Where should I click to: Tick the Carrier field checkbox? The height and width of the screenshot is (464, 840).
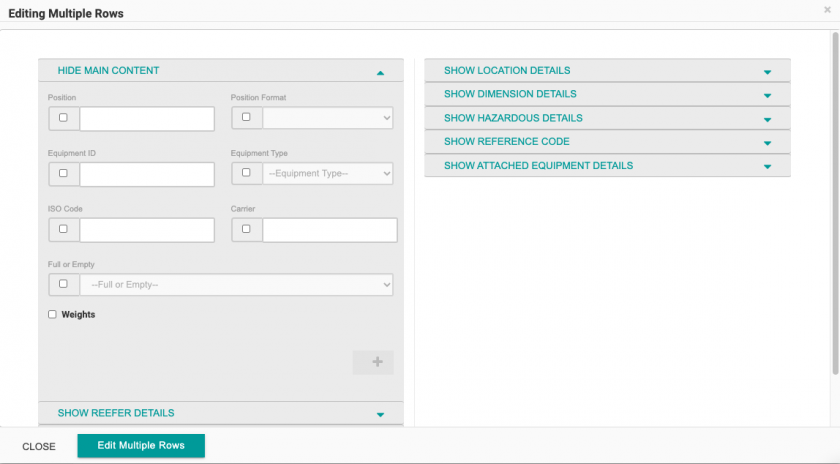246,229
